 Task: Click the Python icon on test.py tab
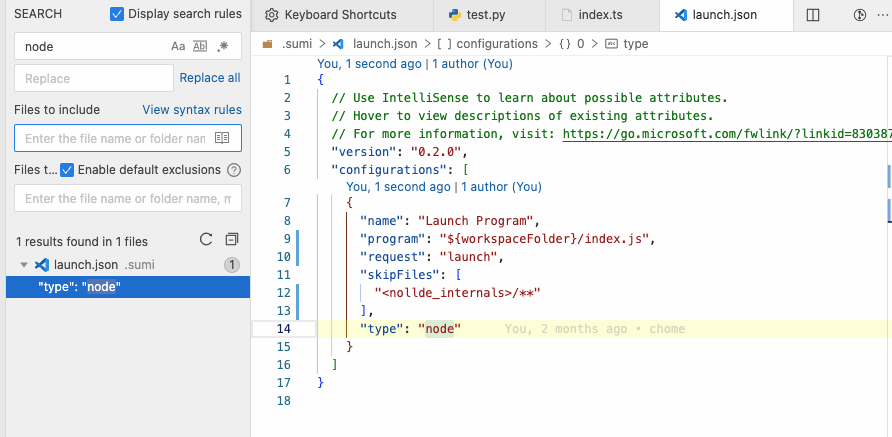point(455,15)
